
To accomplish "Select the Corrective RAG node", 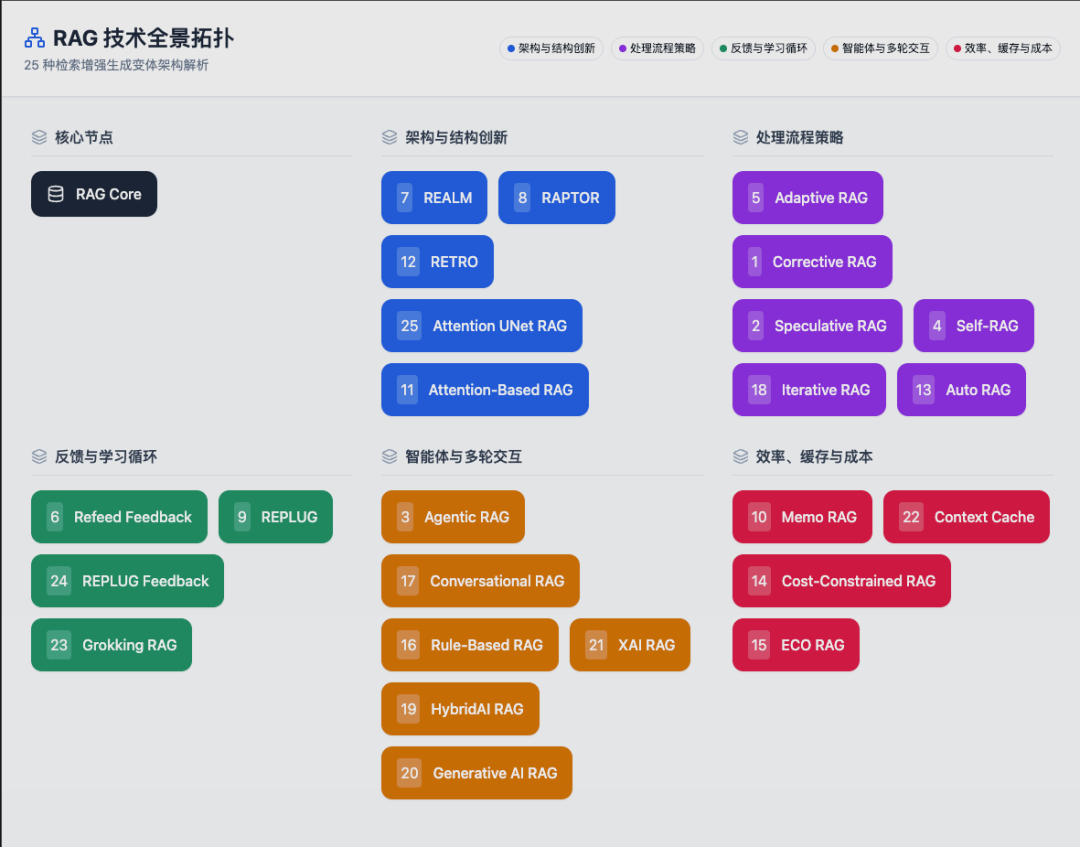I will point(812,261).
